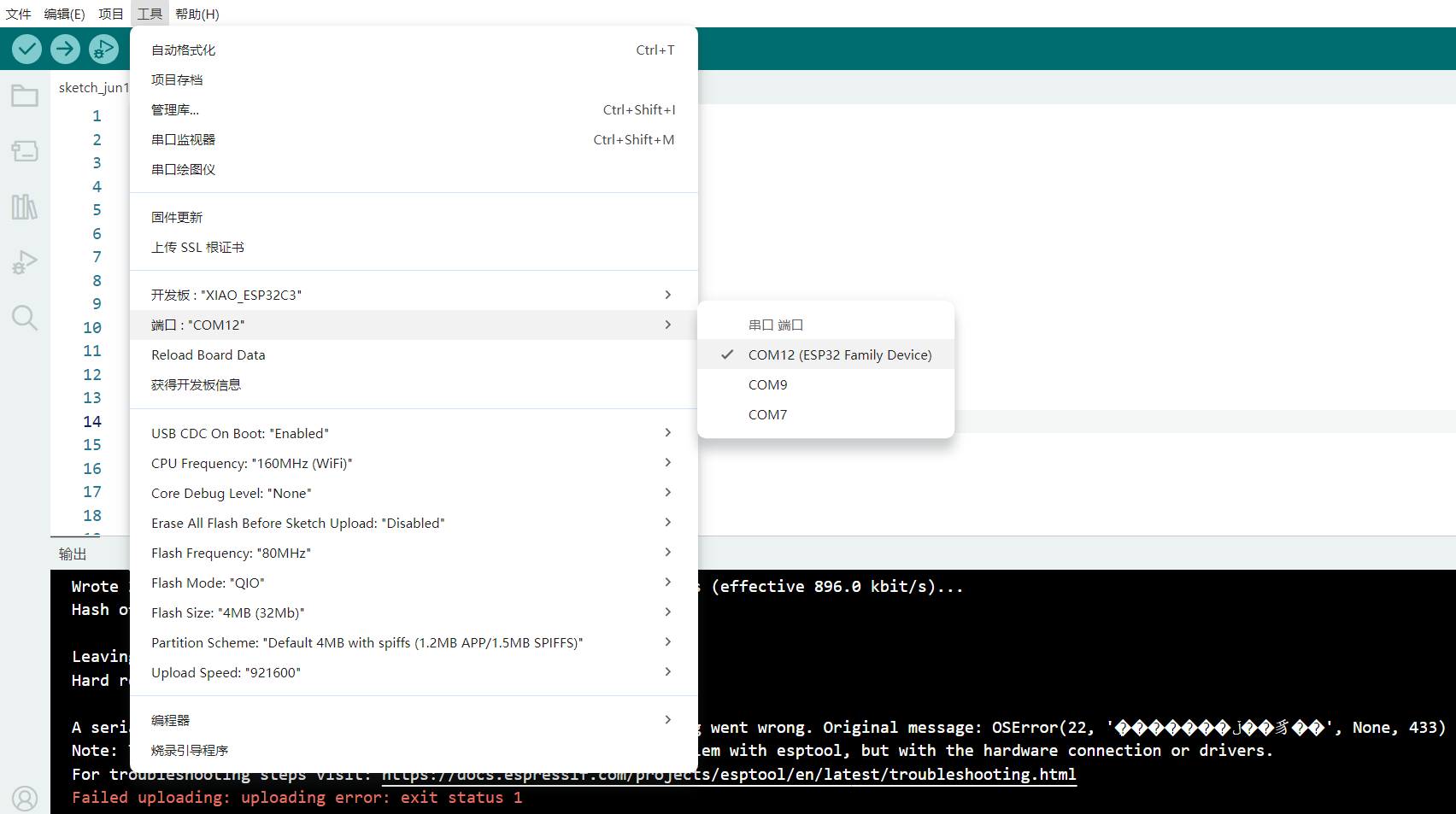This screenshot has width=1456, height=814.
Task: Close the open 工具 menu
Action: (150, 14)
